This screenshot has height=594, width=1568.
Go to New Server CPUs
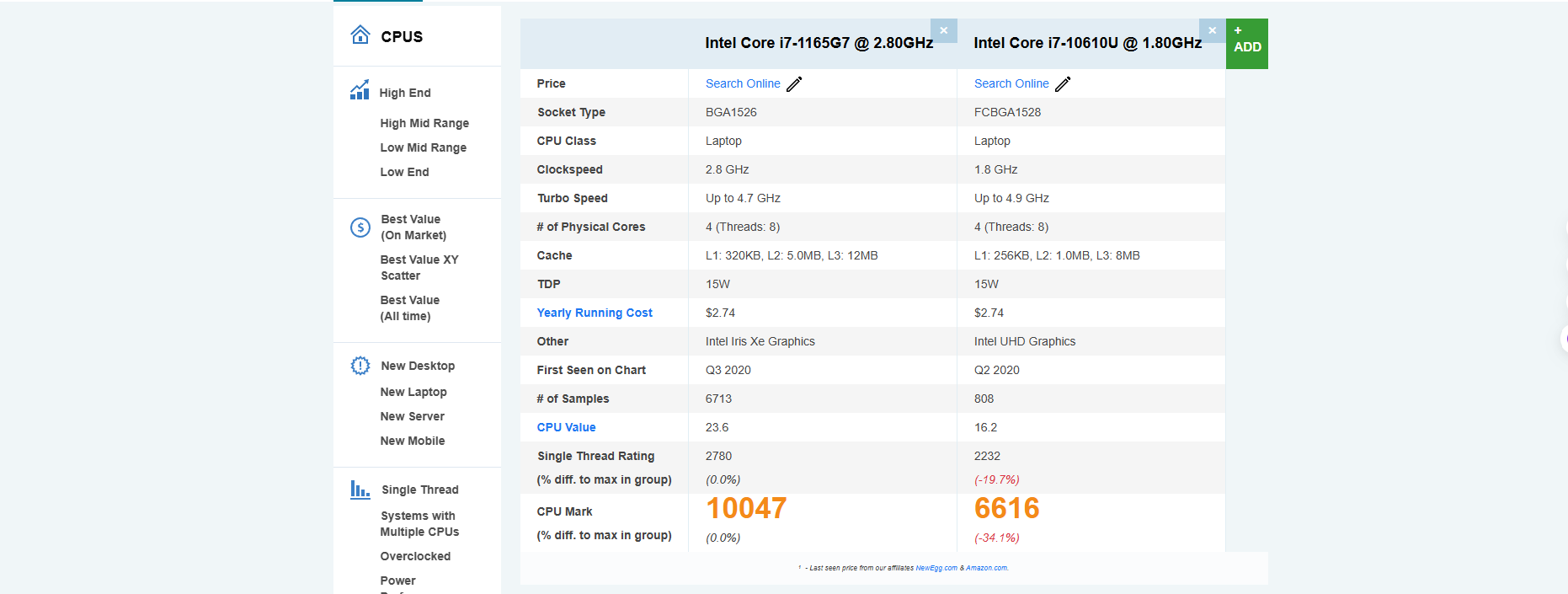pos(412,416)
